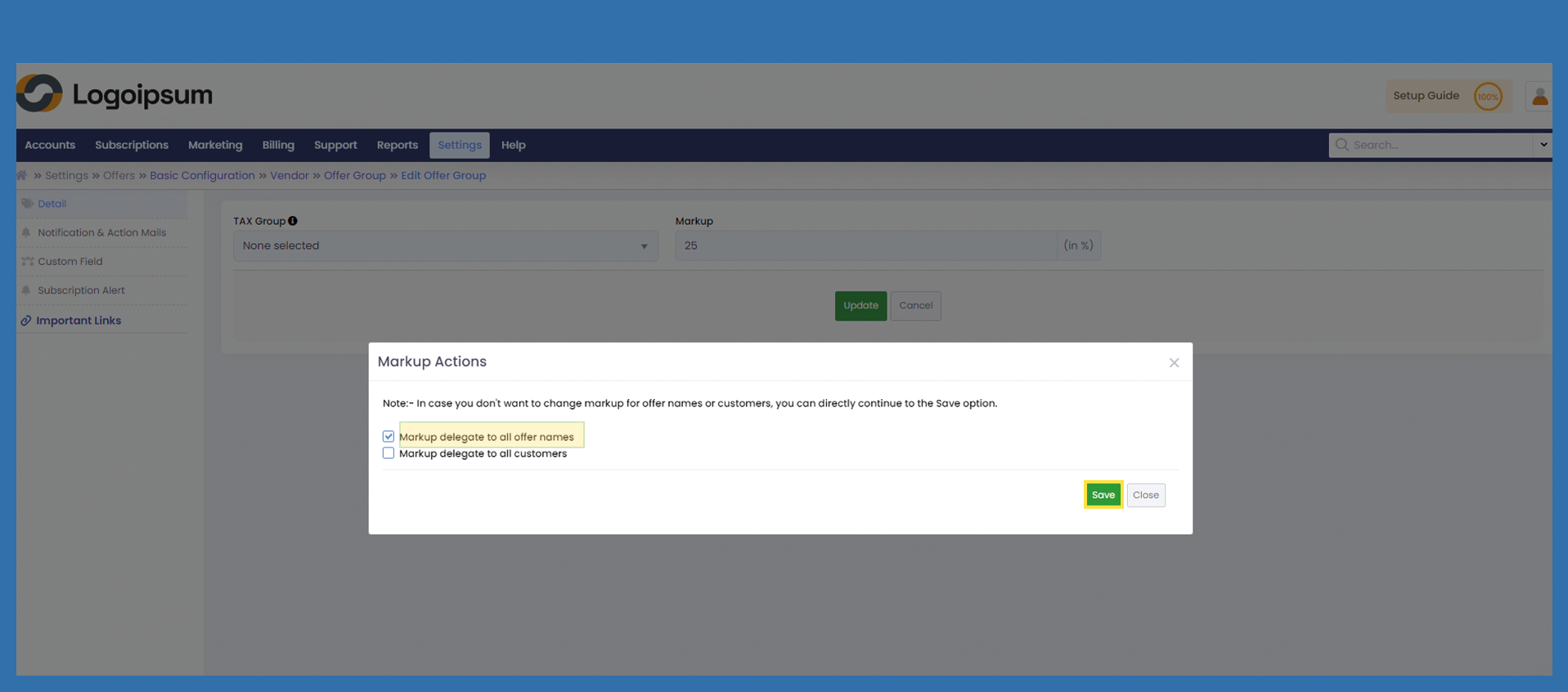Uncheck Markup delegate to all offer names
Screen dimensions: 1568x692
(x=389, y=437)
